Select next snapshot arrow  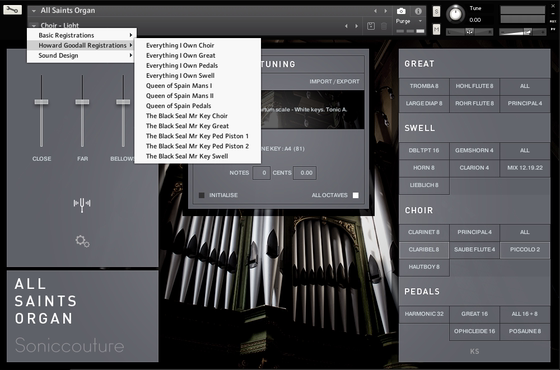356,26
